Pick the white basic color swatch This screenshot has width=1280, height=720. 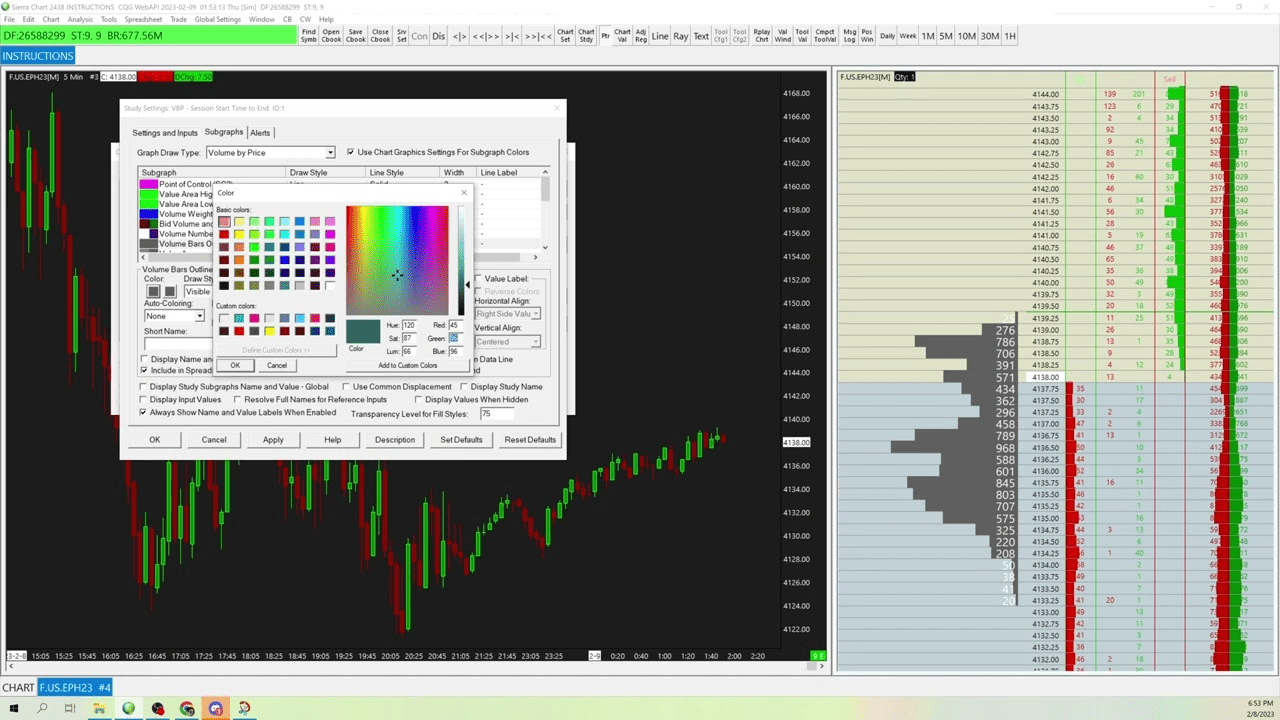click(x=329, y=285)
